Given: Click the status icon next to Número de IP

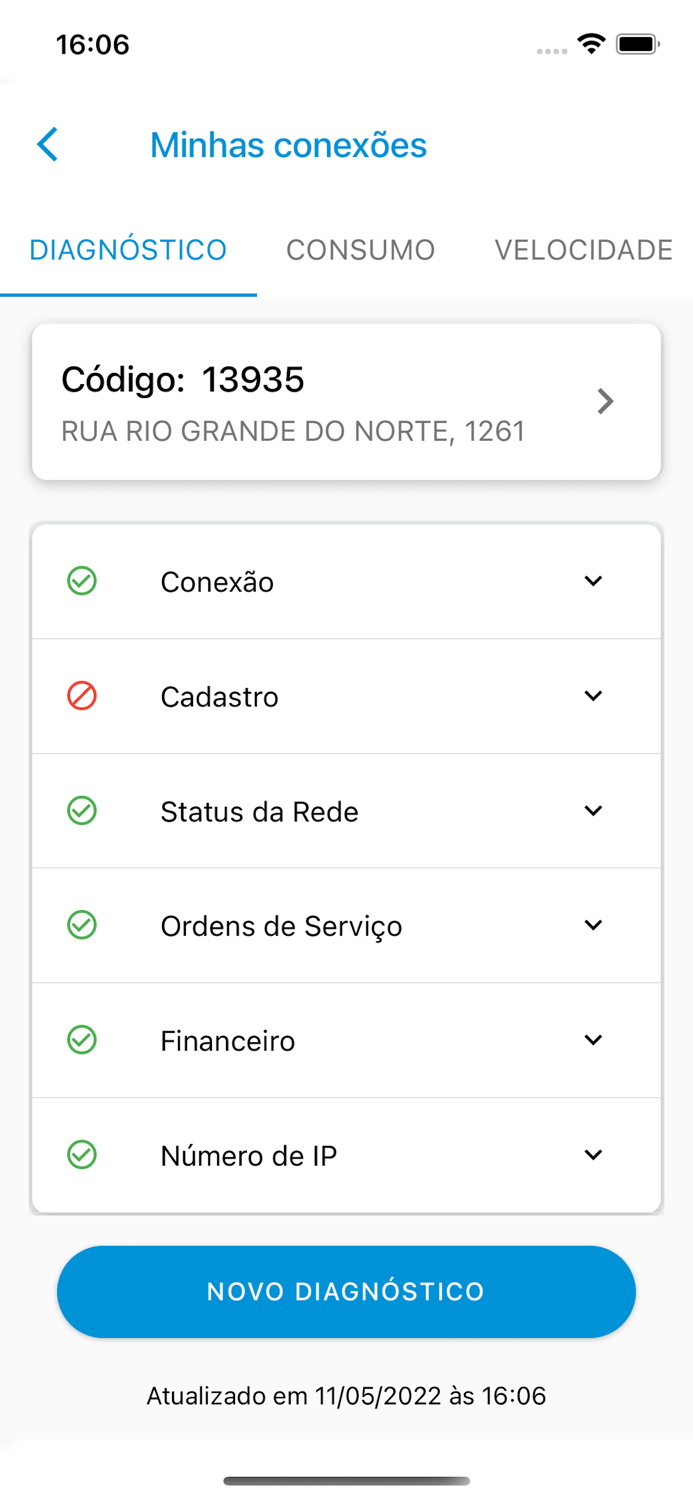Looking at the screenshot, I should [82, 1155].
